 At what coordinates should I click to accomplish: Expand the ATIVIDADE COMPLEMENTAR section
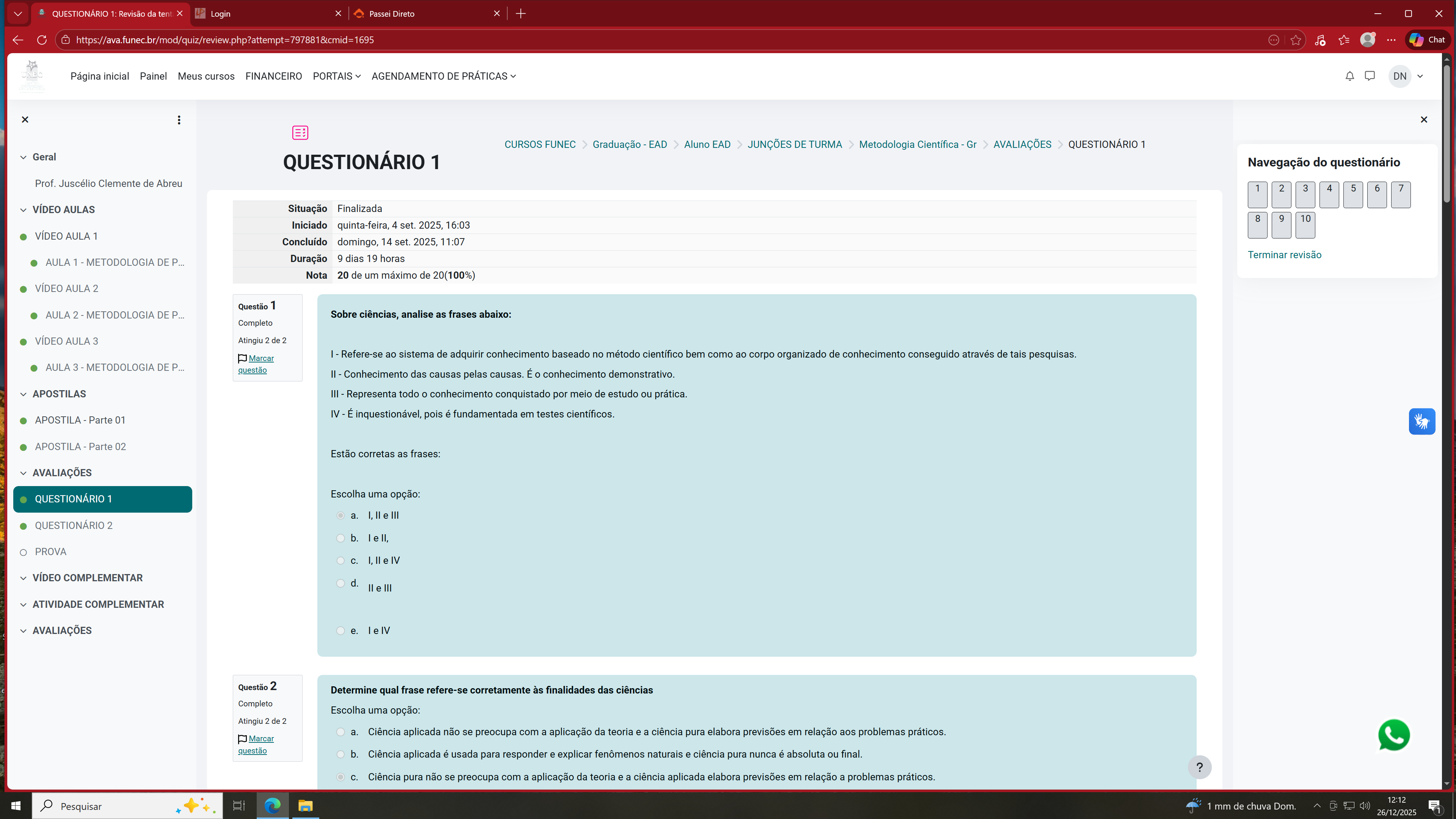point(23,604)
